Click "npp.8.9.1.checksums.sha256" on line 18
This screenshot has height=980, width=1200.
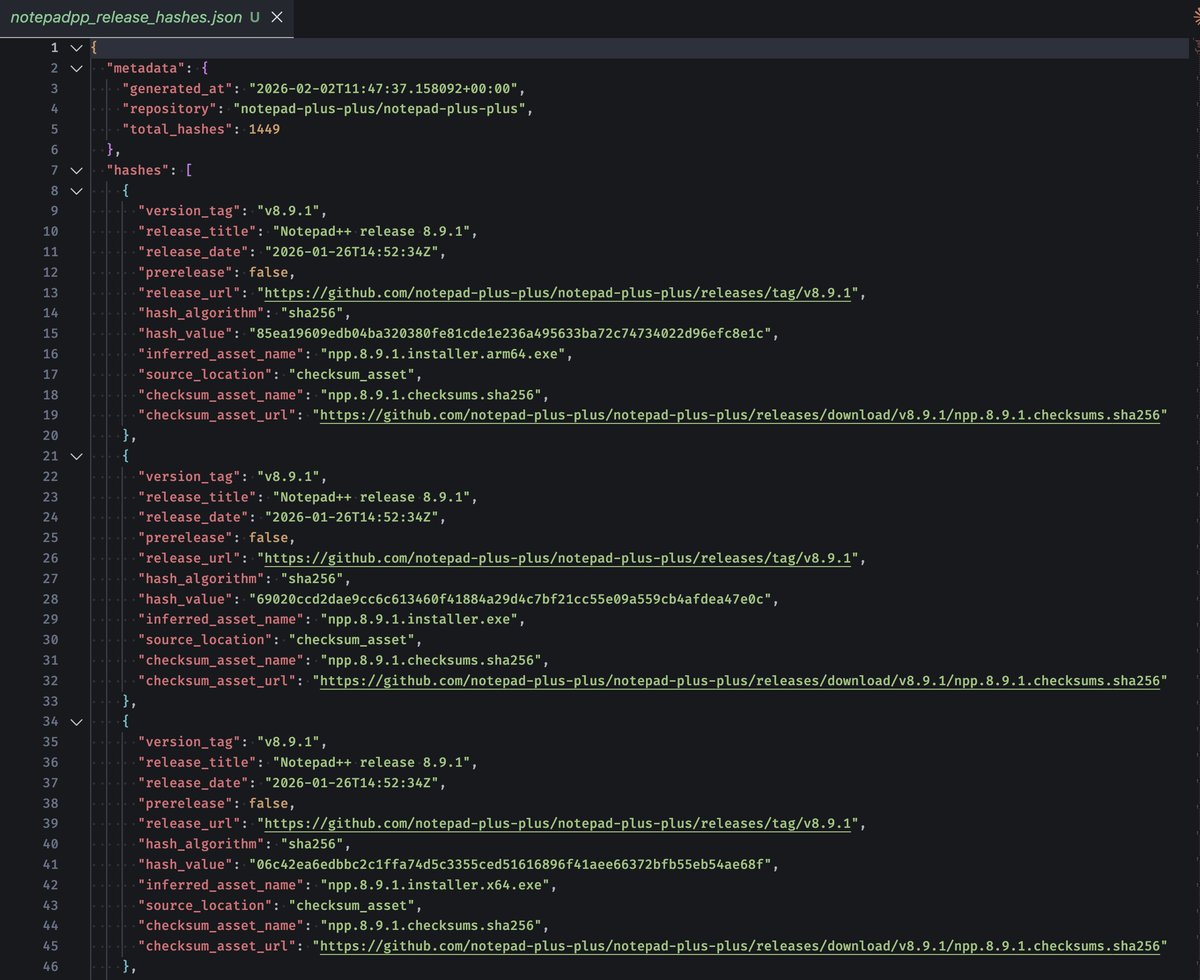tap(433, 395)
